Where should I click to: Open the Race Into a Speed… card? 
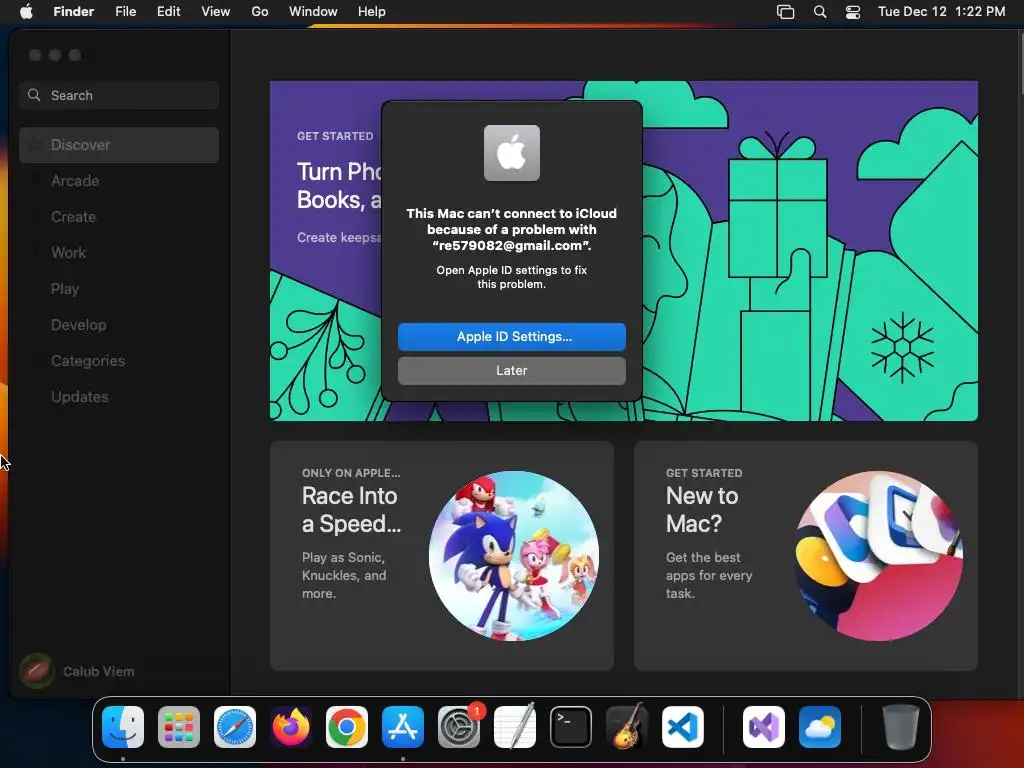pos(441,556)
